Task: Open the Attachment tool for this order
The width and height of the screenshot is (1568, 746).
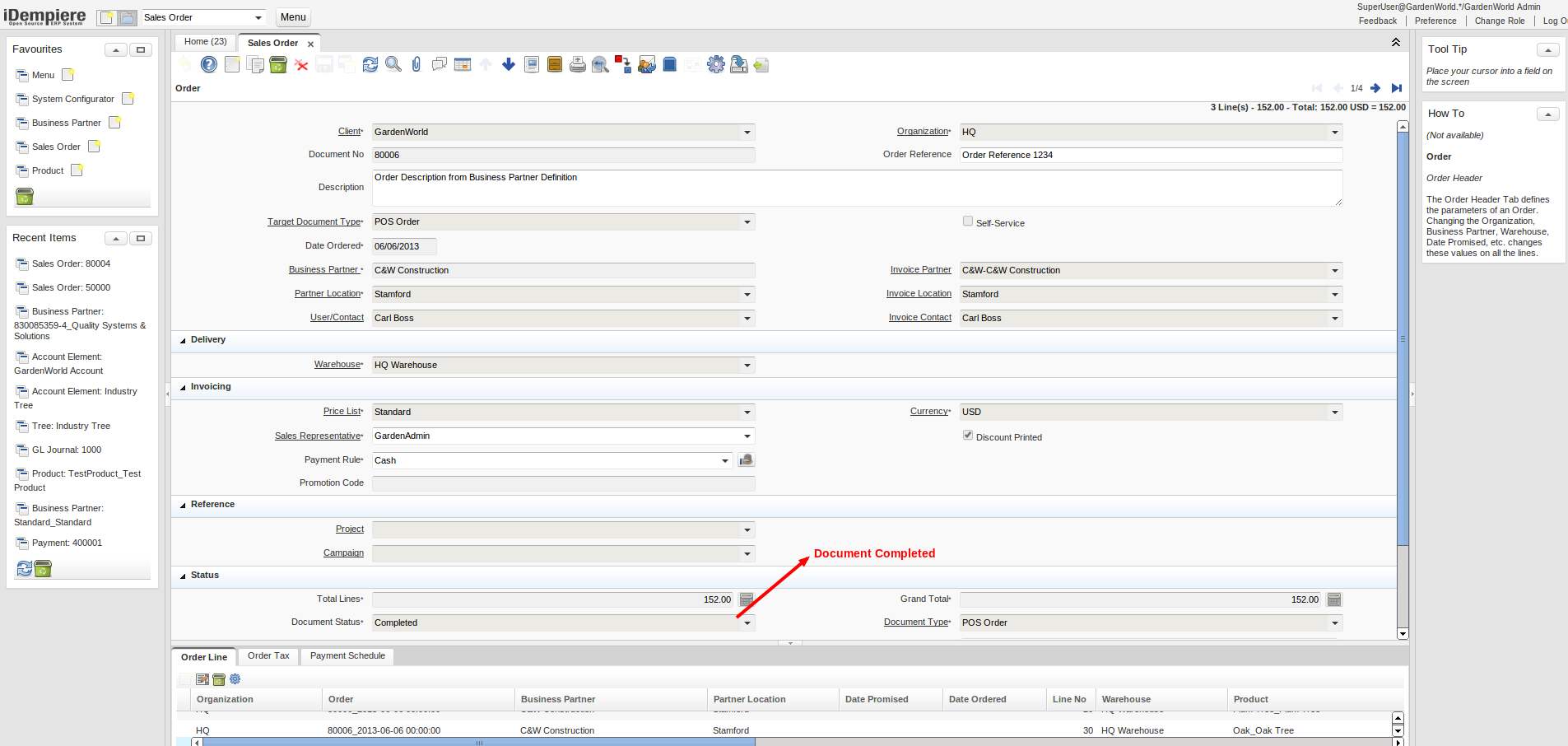Action: point(415,63)
